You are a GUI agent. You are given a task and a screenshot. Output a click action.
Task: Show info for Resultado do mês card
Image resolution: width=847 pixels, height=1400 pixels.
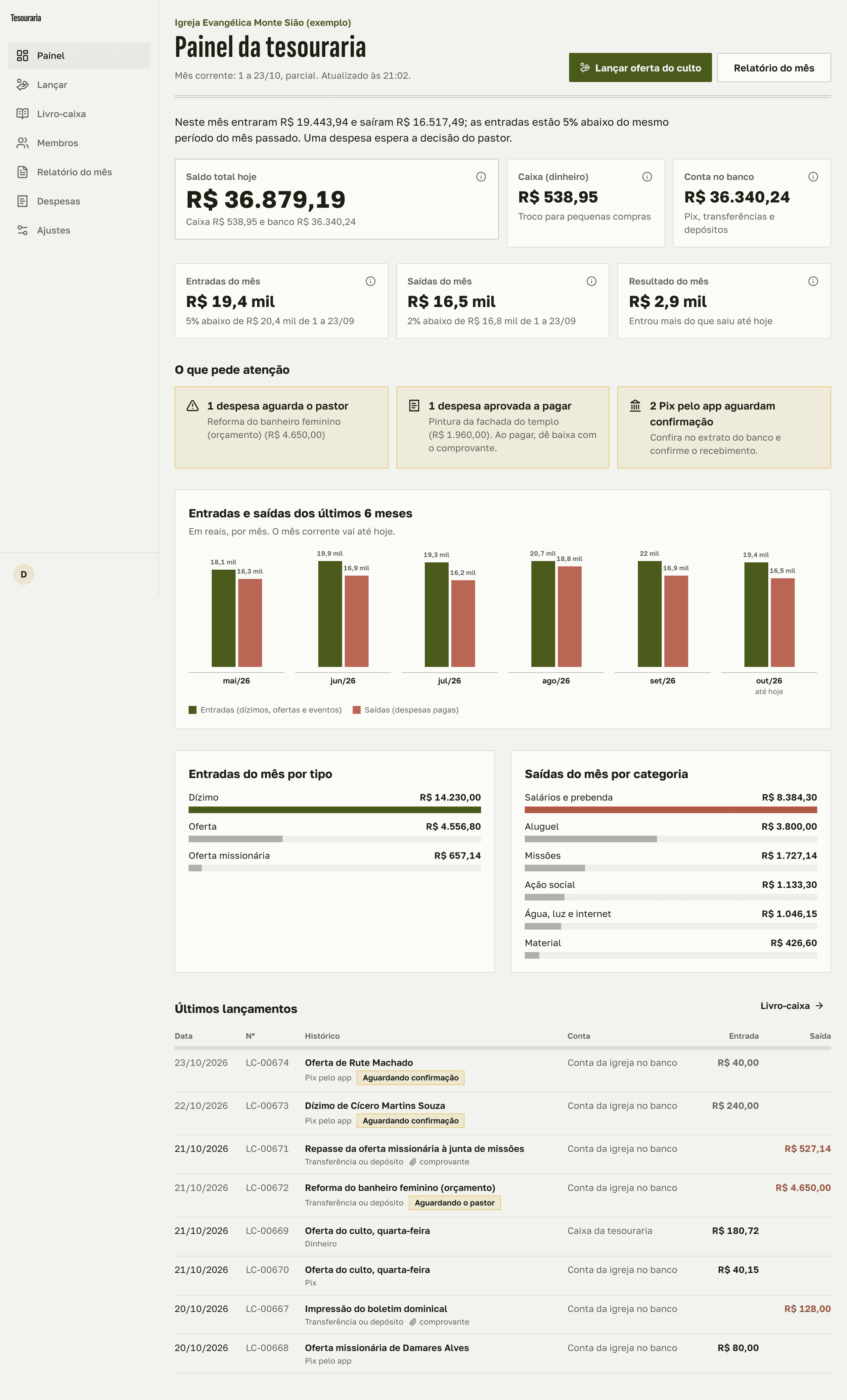coord(813,281)
